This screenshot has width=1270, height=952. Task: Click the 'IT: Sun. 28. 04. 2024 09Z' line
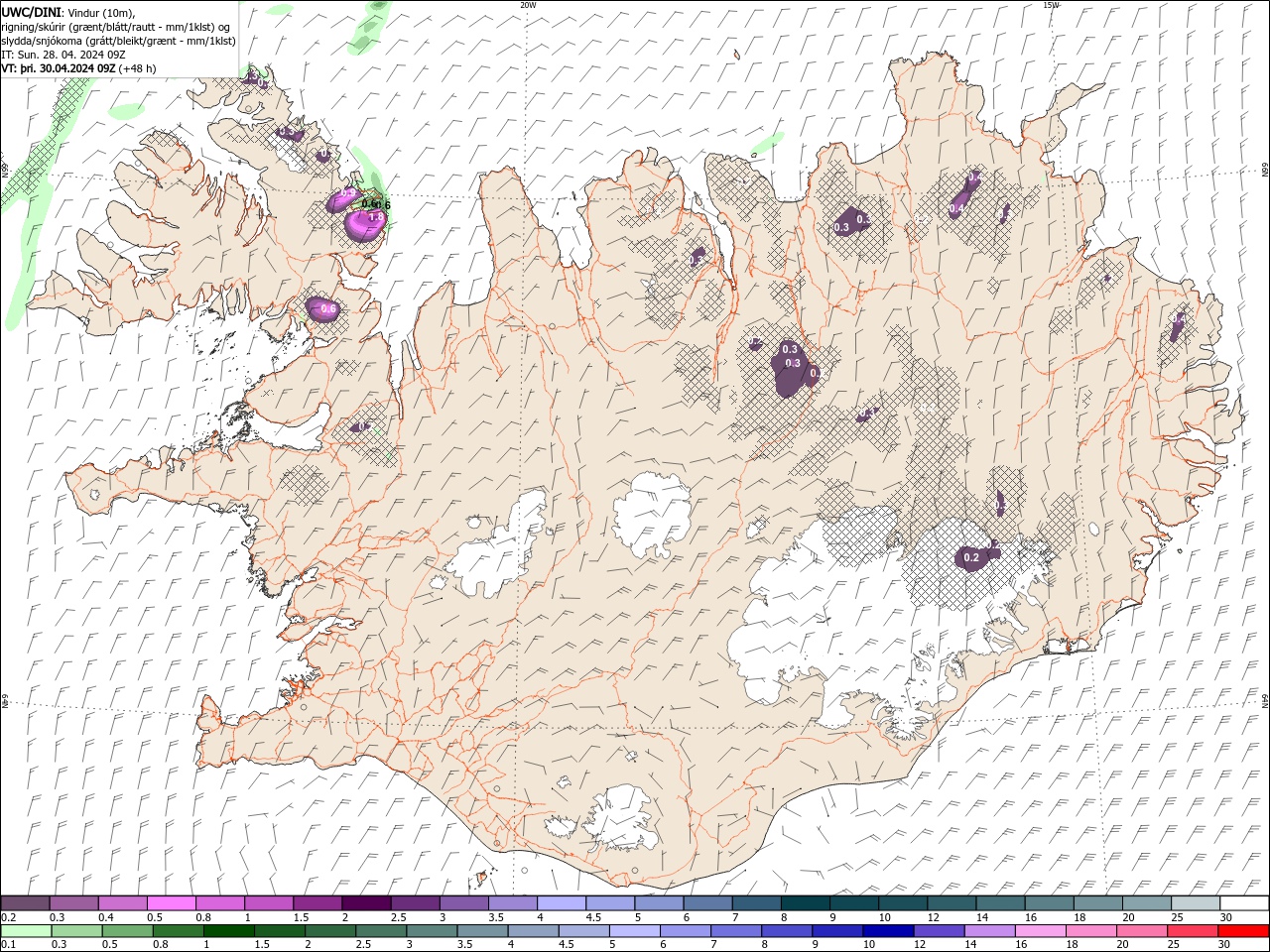(63, 55)
